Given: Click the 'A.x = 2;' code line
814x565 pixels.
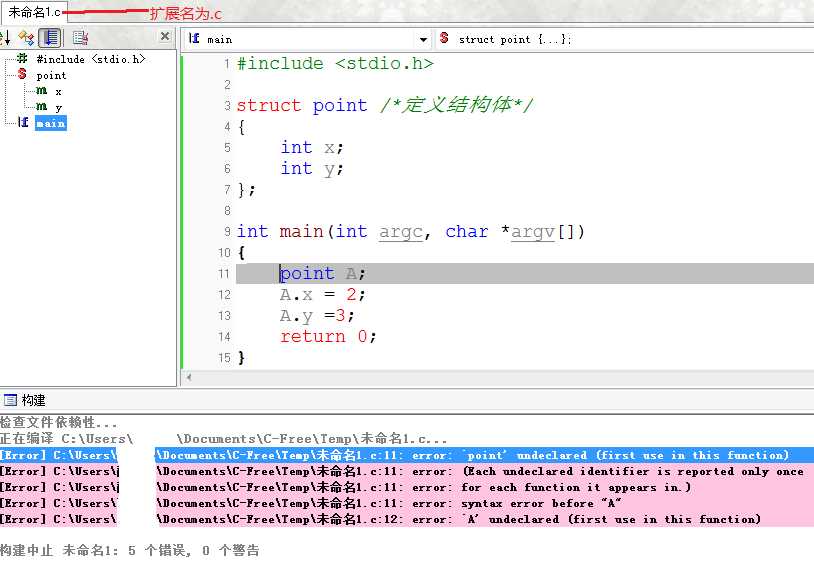Looking at the screenshot, I should (322, 295).
